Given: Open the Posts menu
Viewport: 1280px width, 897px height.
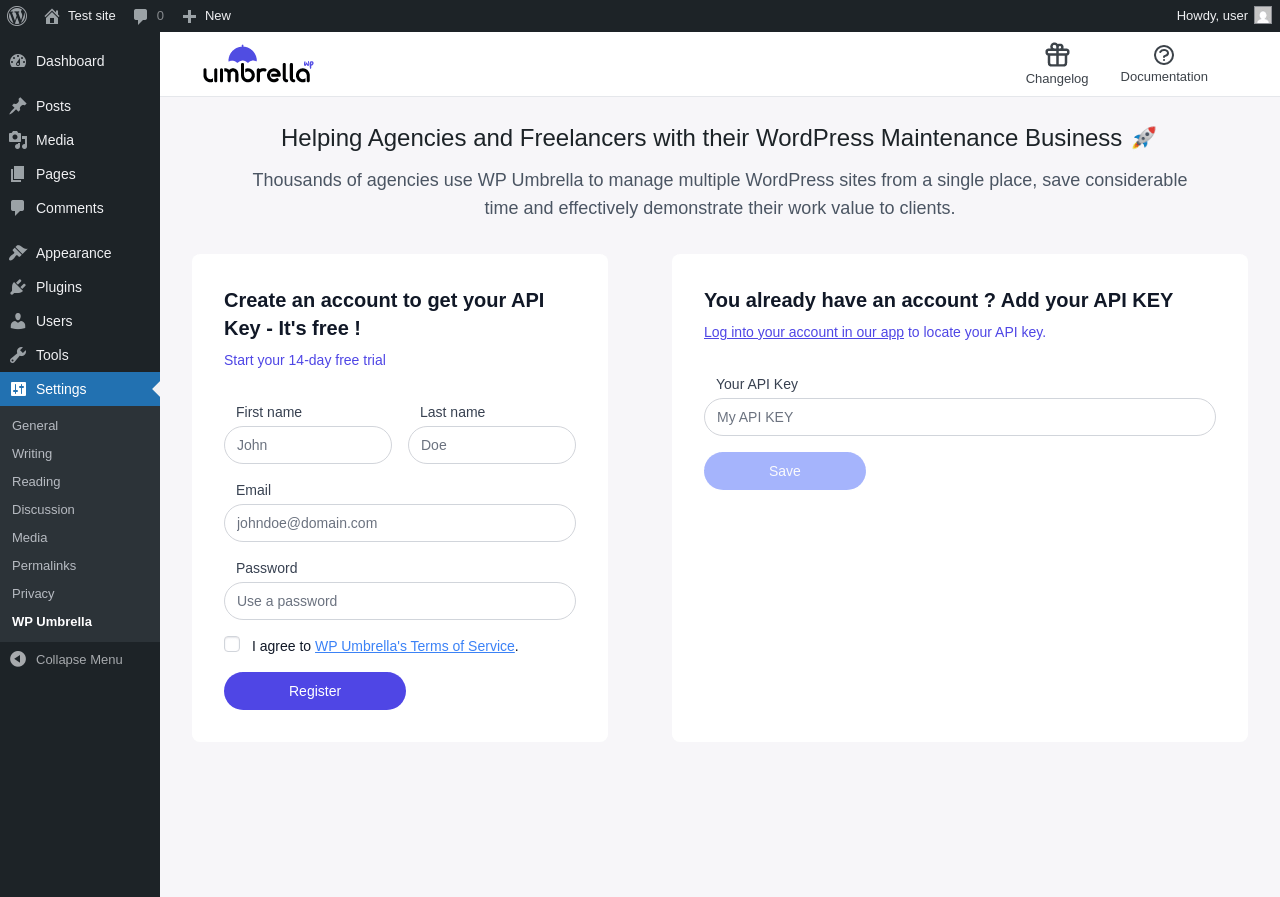Looking at the screenshot, I should (x=80, y=106).
